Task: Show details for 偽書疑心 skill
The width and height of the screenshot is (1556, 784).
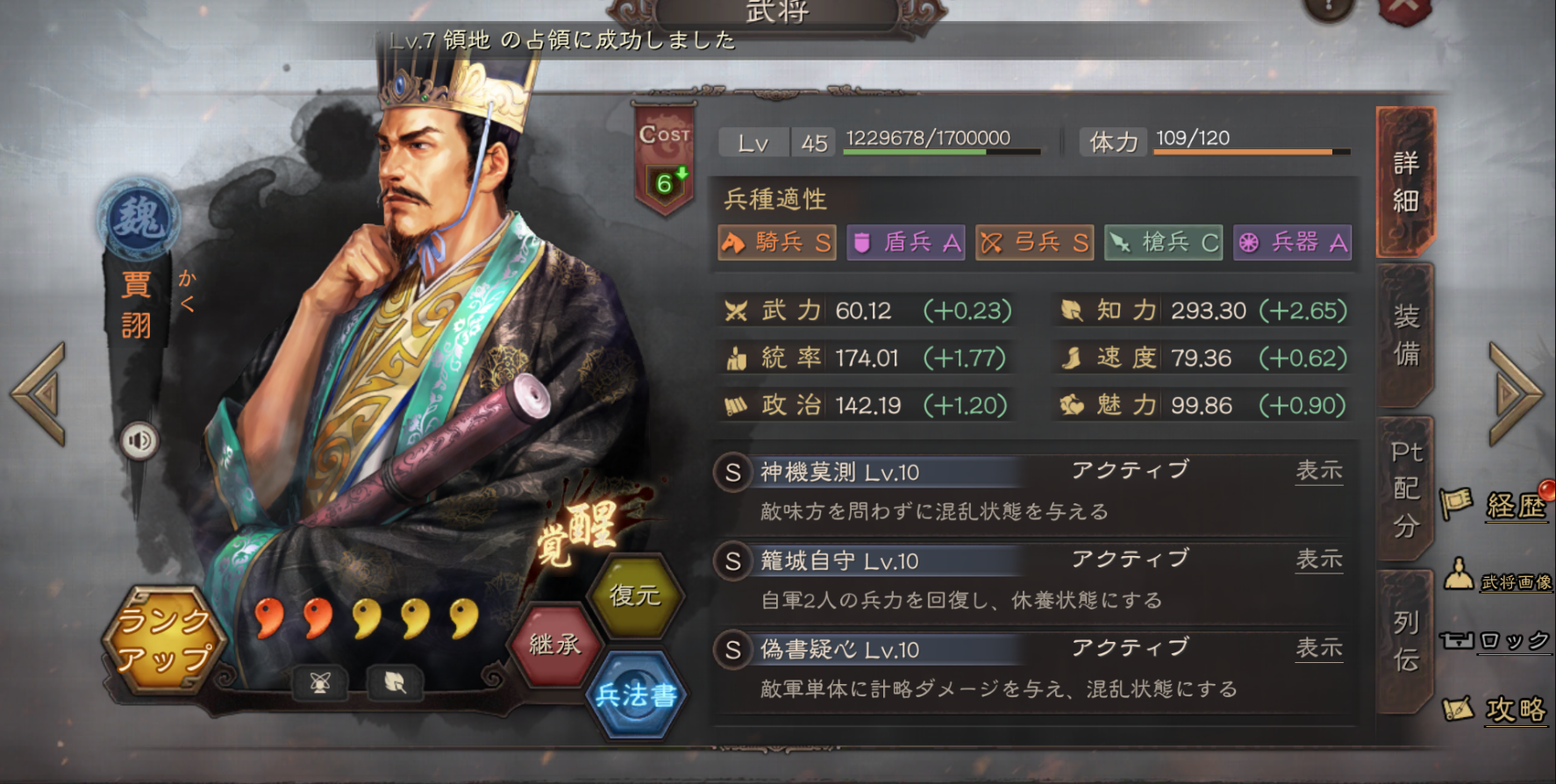Action: point(1319,648)
